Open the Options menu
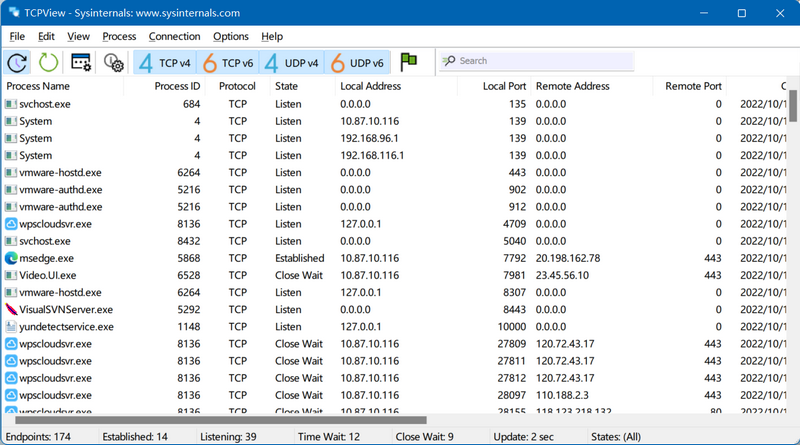Image resolution: width=800 pixels, height=445 pixels. pyautogui.click(x=231, y=36)
